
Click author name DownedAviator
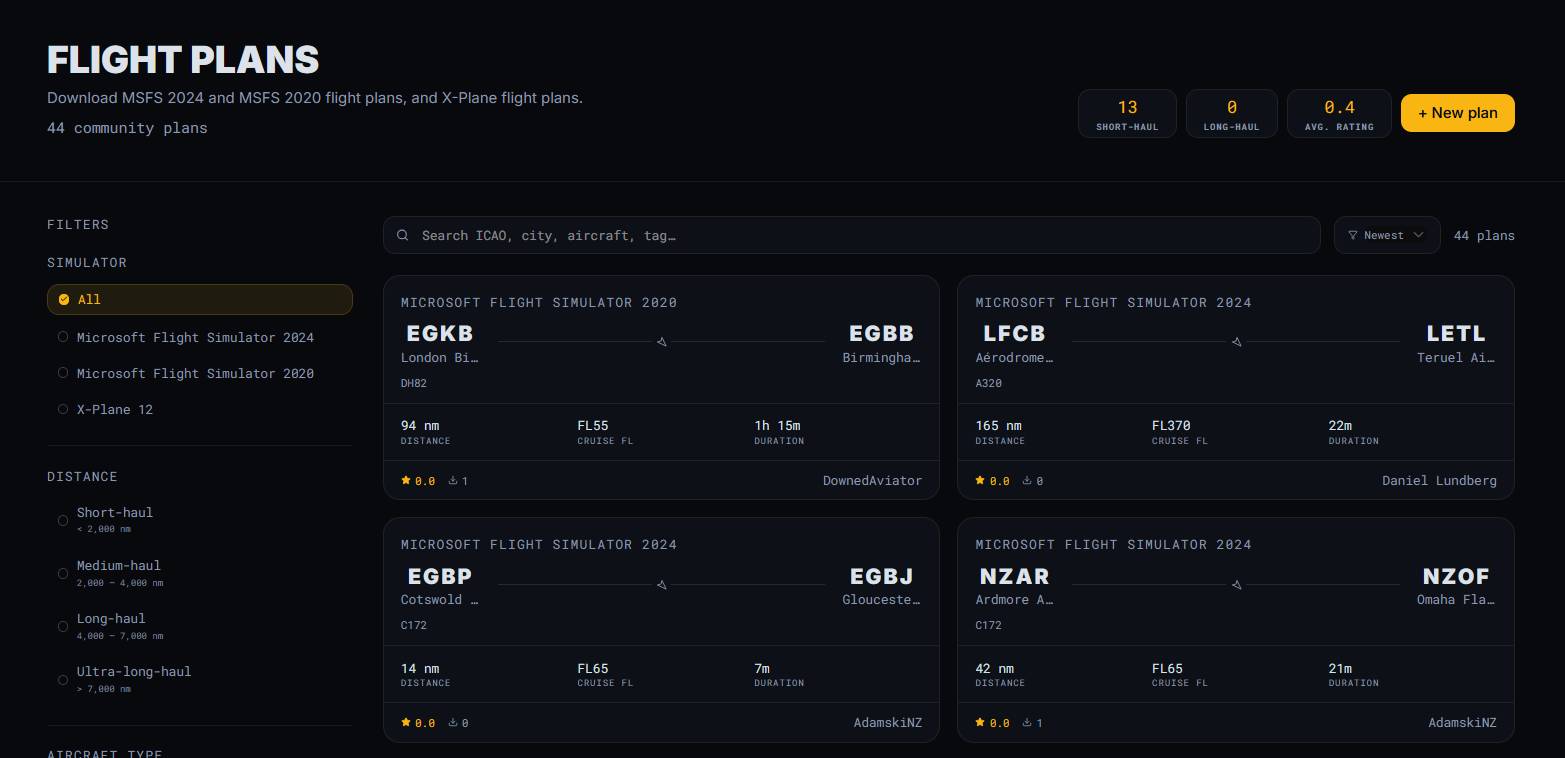click(872, 480)
